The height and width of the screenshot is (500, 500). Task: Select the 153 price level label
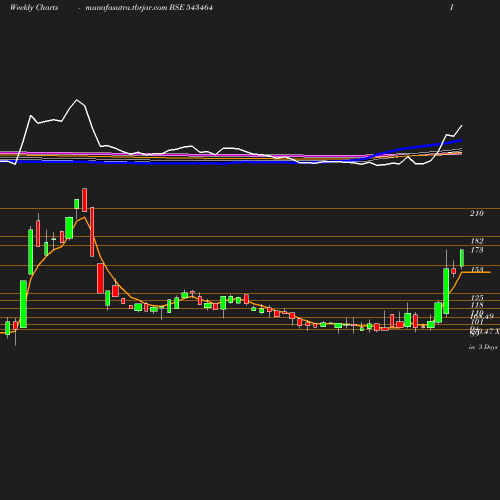pos(477,269)
